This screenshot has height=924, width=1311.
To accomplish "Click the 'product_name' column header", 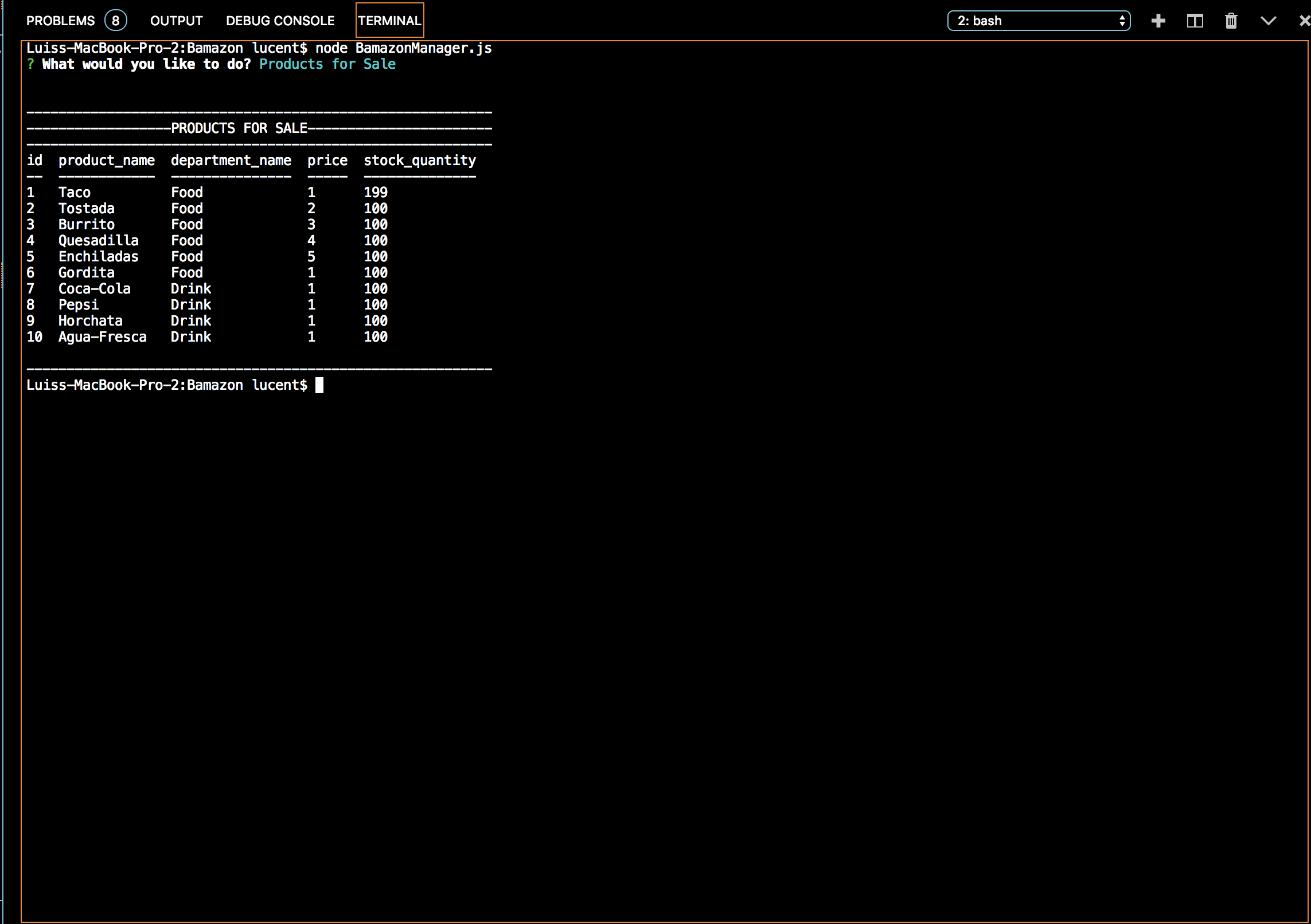I will [106, 160].
